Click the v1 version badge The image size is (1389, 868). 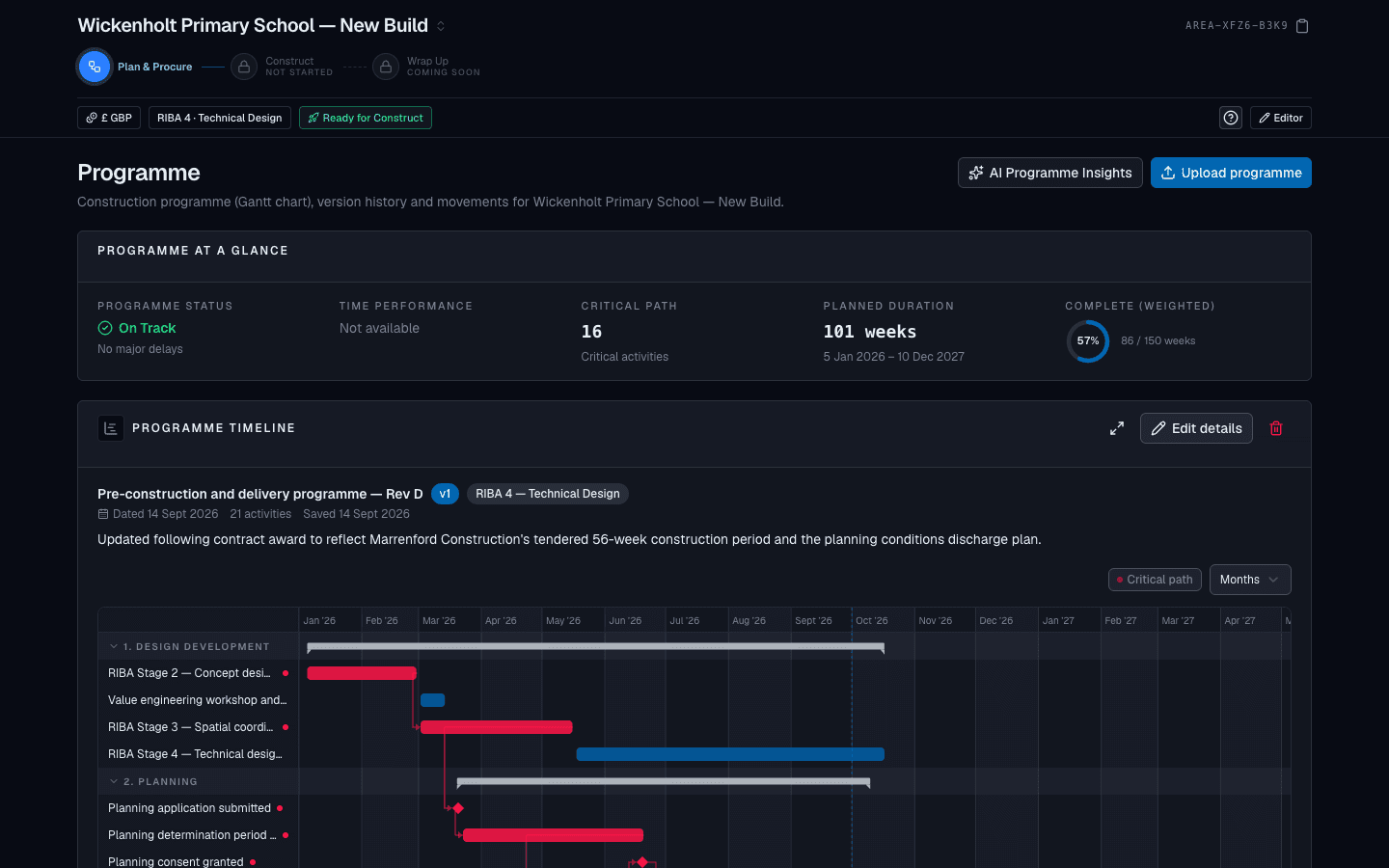pyautogui.click(x=445, y=494)
